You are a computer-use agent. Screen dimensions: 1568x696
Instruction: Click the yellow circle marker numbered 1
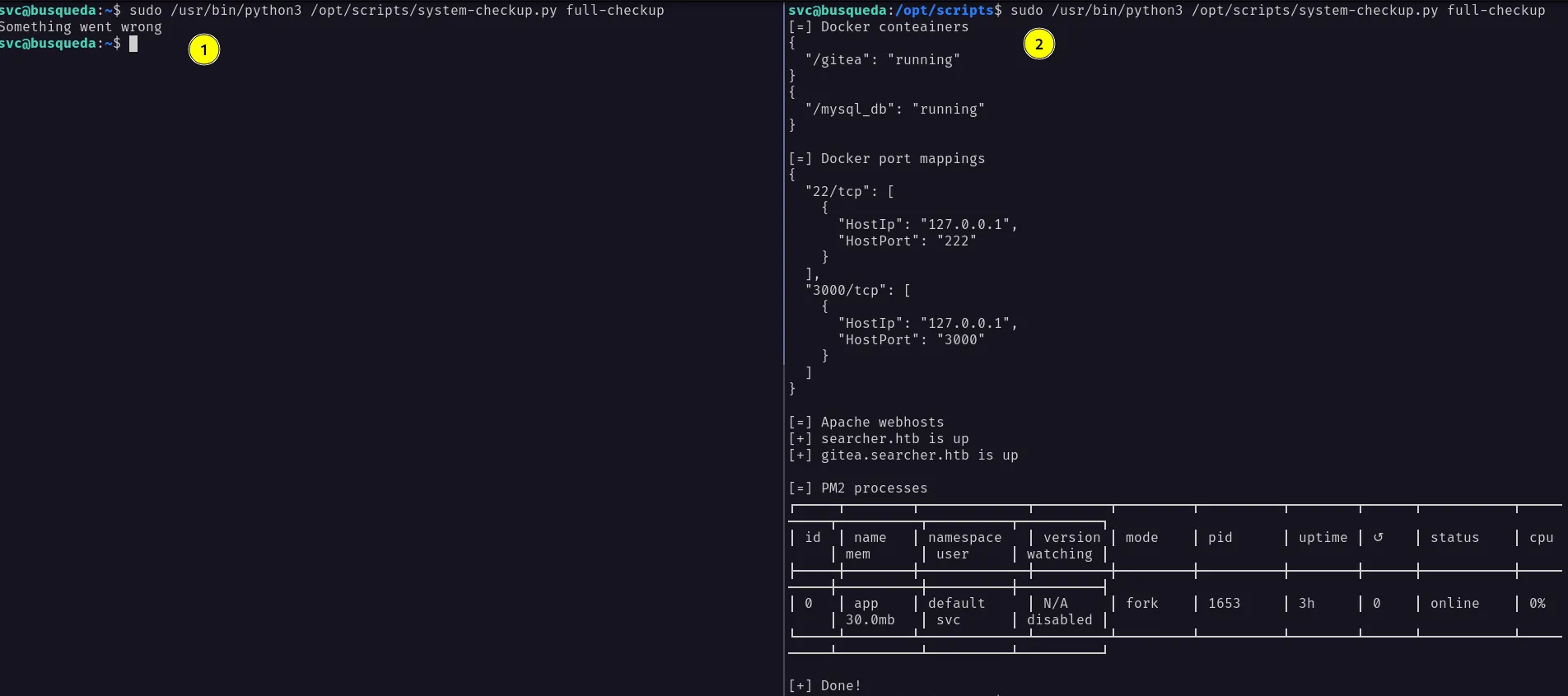coord(203,49)
